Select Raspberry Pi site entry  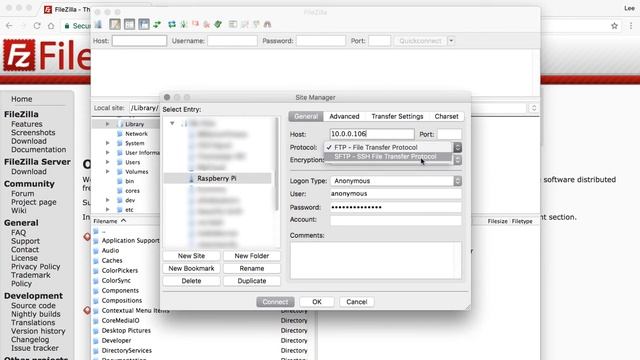coord(217,178)
